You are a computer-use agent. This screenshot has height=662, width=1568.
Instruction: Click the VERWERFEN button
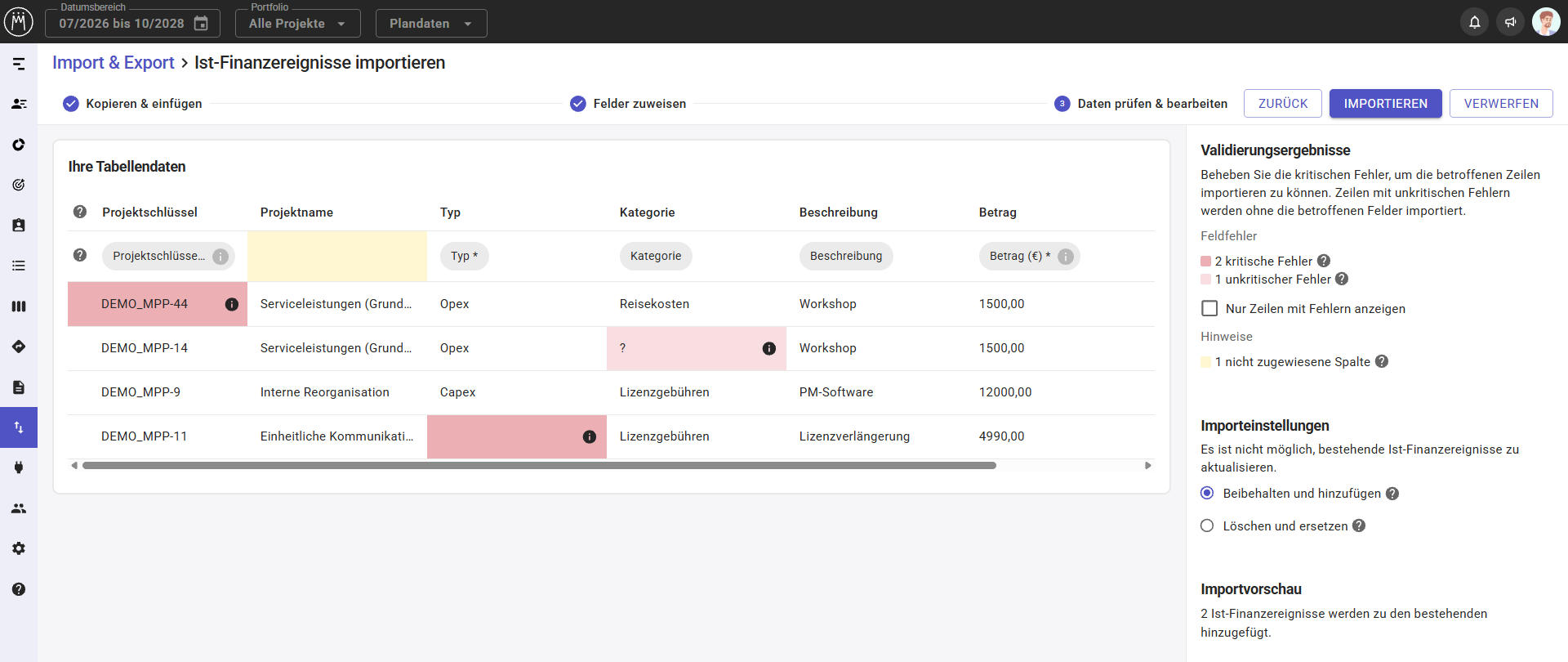click(x=1501, y=104)
